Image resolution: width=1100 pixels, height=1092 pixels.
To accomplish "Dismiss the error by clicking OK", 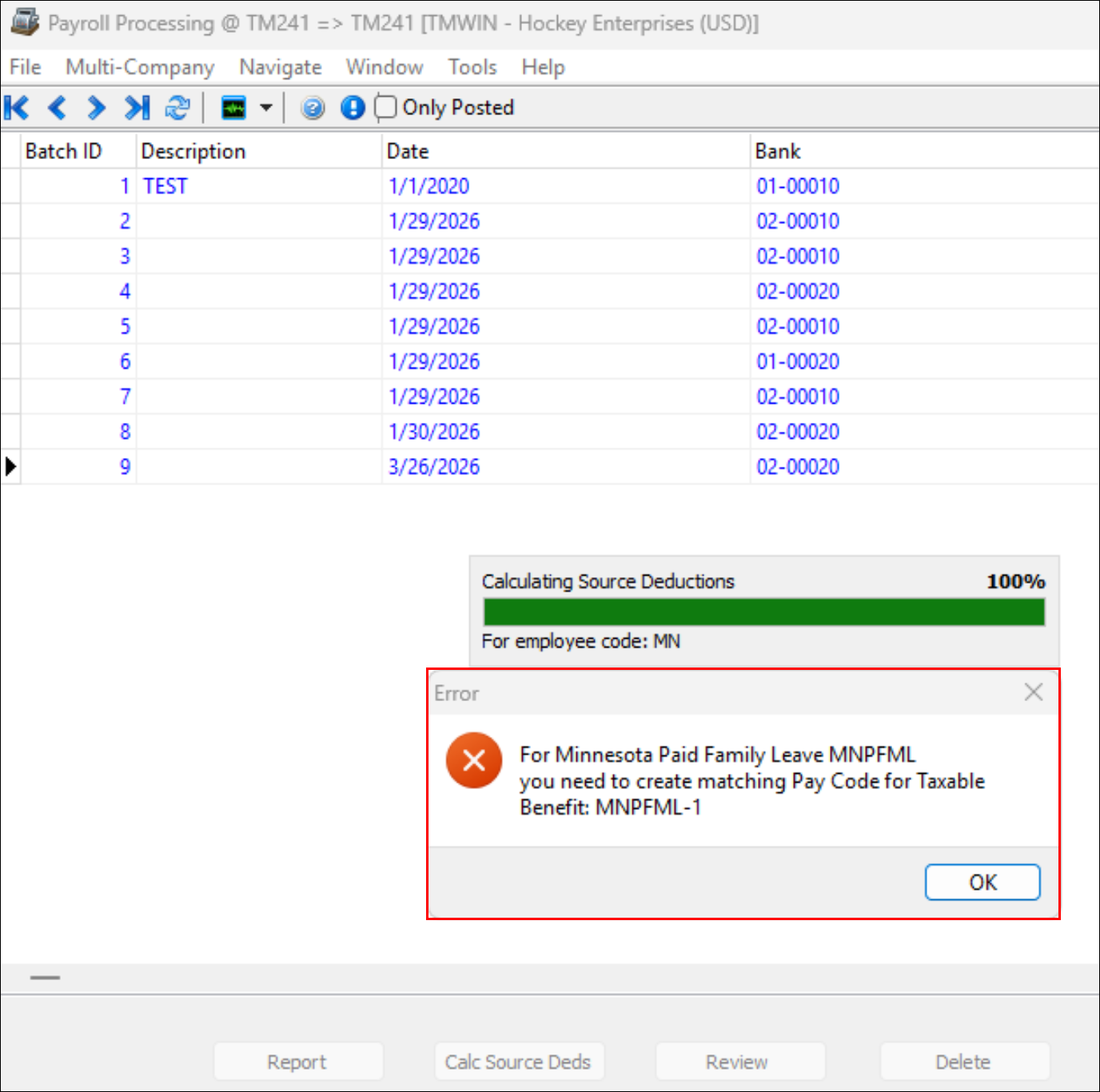I will (x=982, y=883).
